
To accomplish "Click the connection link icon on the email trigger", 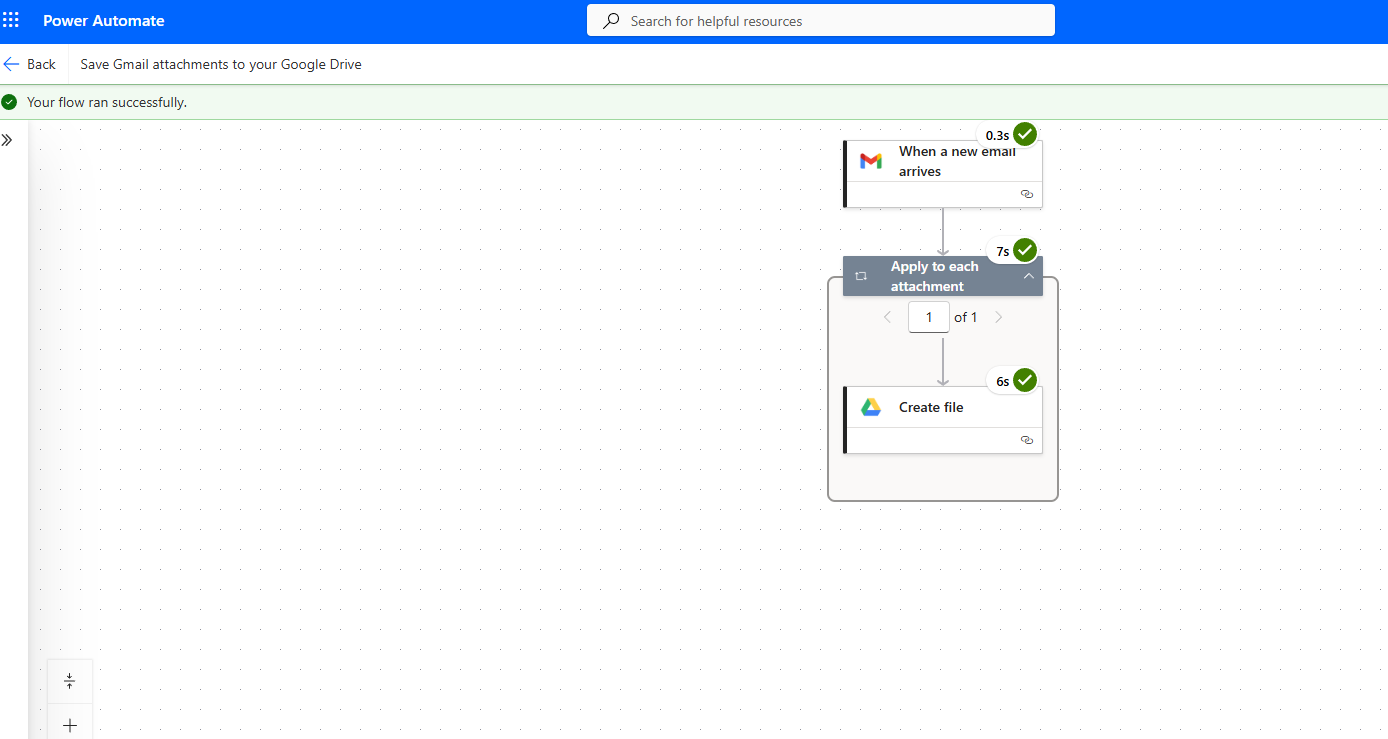I will point(1026,194).
